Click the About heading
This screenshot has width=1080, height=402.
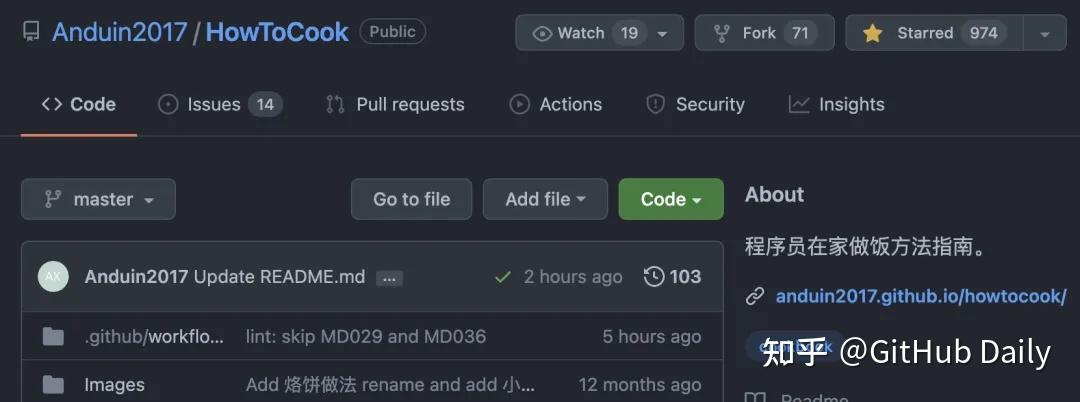[774, 195]
